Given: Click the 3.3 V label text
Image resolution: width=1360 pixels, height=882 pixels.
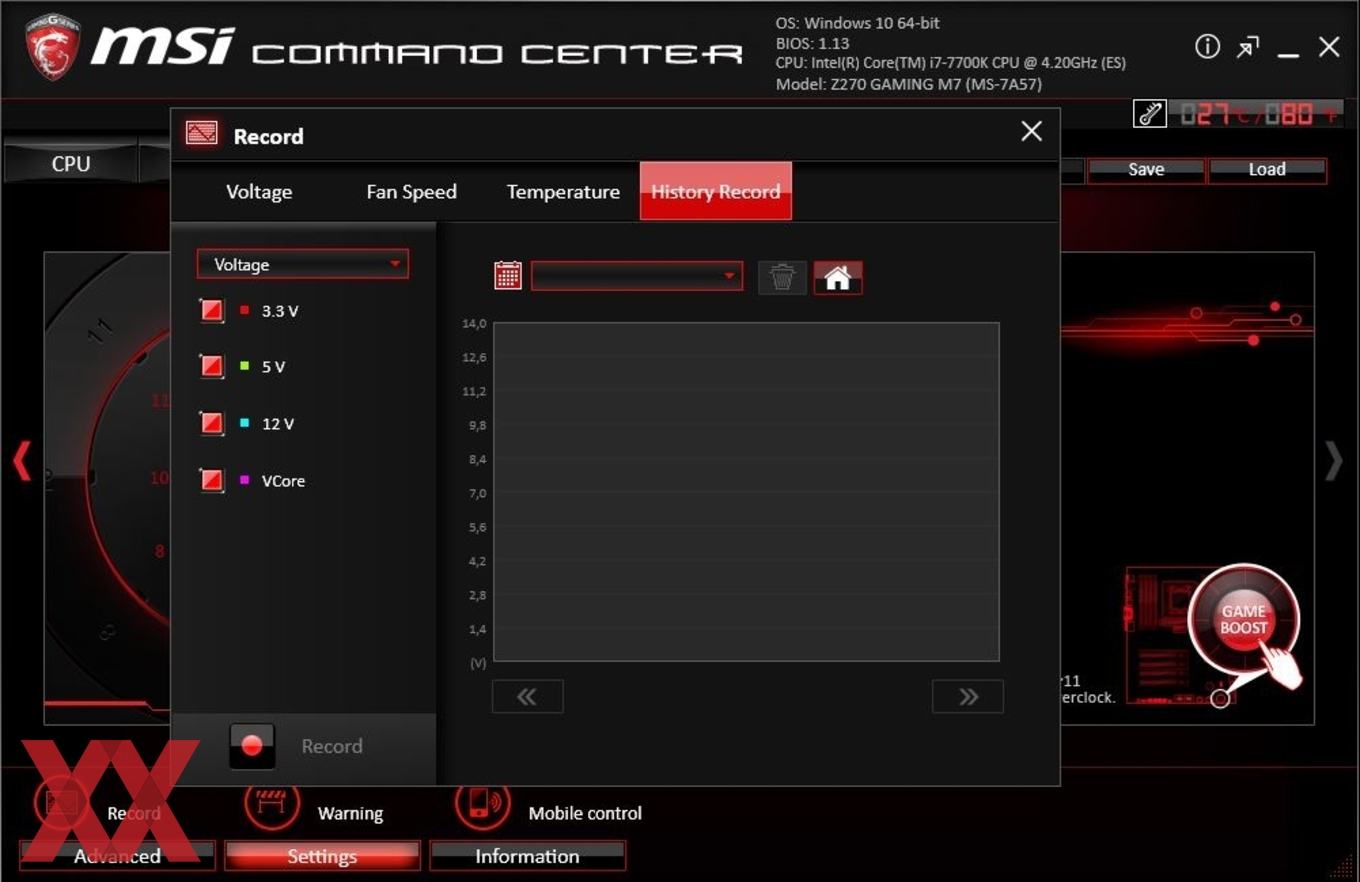Looking at the screenshot, I should pos(280,311).
